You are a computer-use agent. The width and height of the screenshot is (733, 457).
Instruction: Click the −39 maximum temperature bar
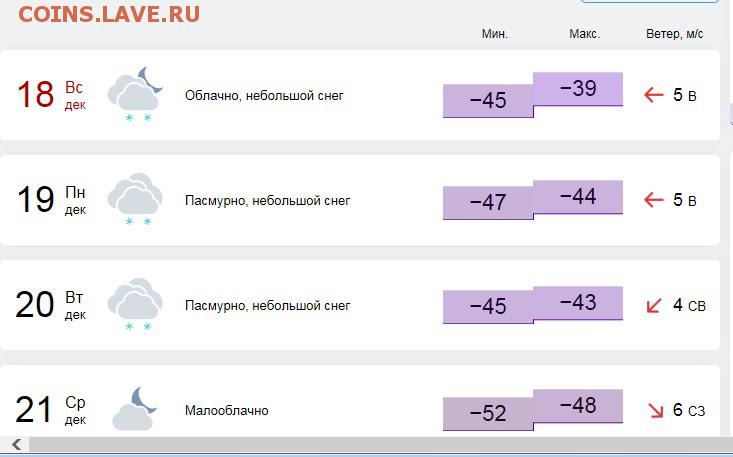pyautogui.click(x=578, y=89)
